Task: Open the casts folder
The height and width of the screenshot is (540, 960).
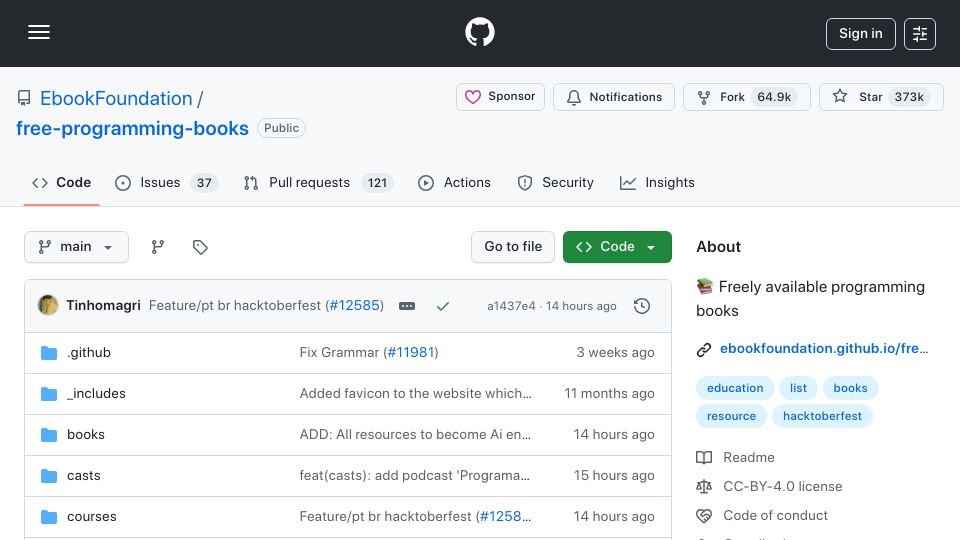Action: coord(84,476)
